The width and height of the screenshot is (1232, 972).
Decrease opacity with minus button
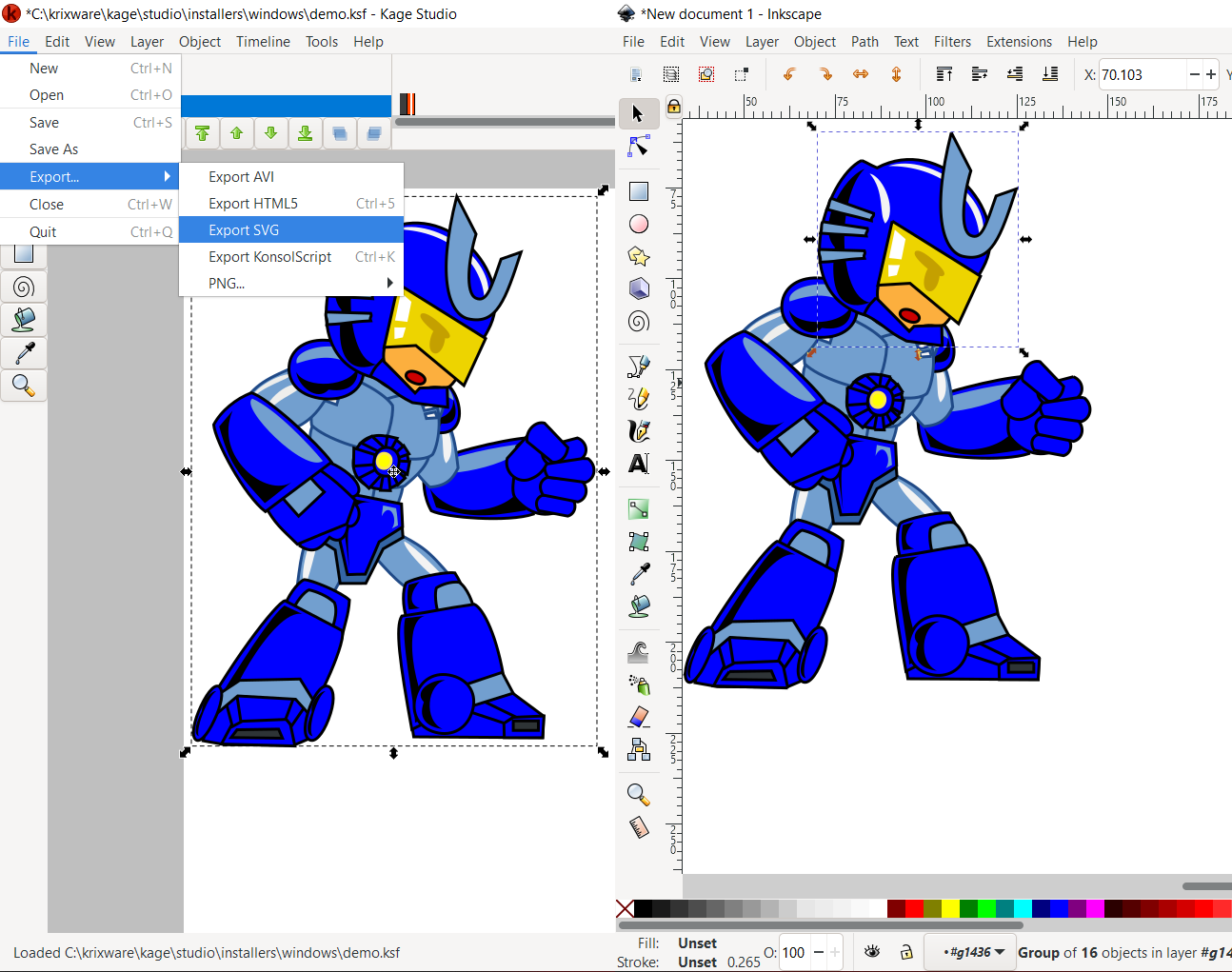818,952
